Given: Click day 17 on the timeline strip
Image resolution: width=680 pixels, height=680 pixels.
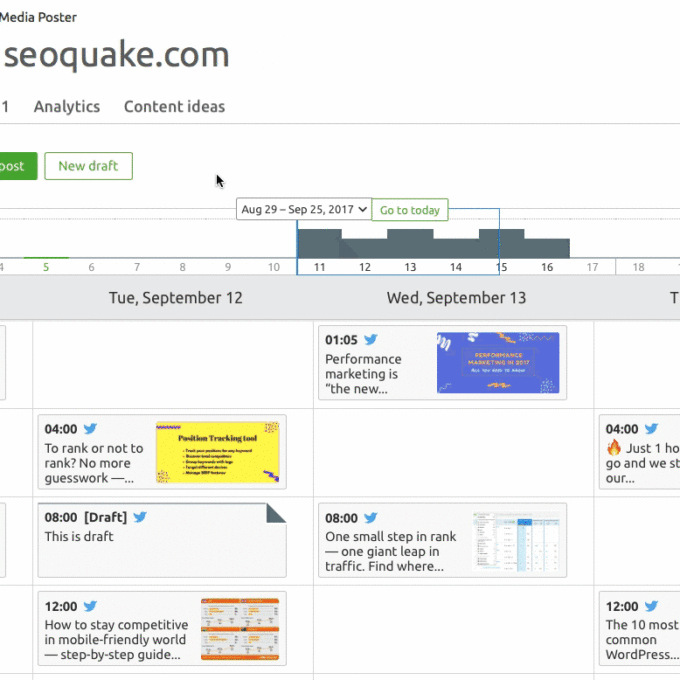Looking at the screenshot, I should [x=592, y=267].
